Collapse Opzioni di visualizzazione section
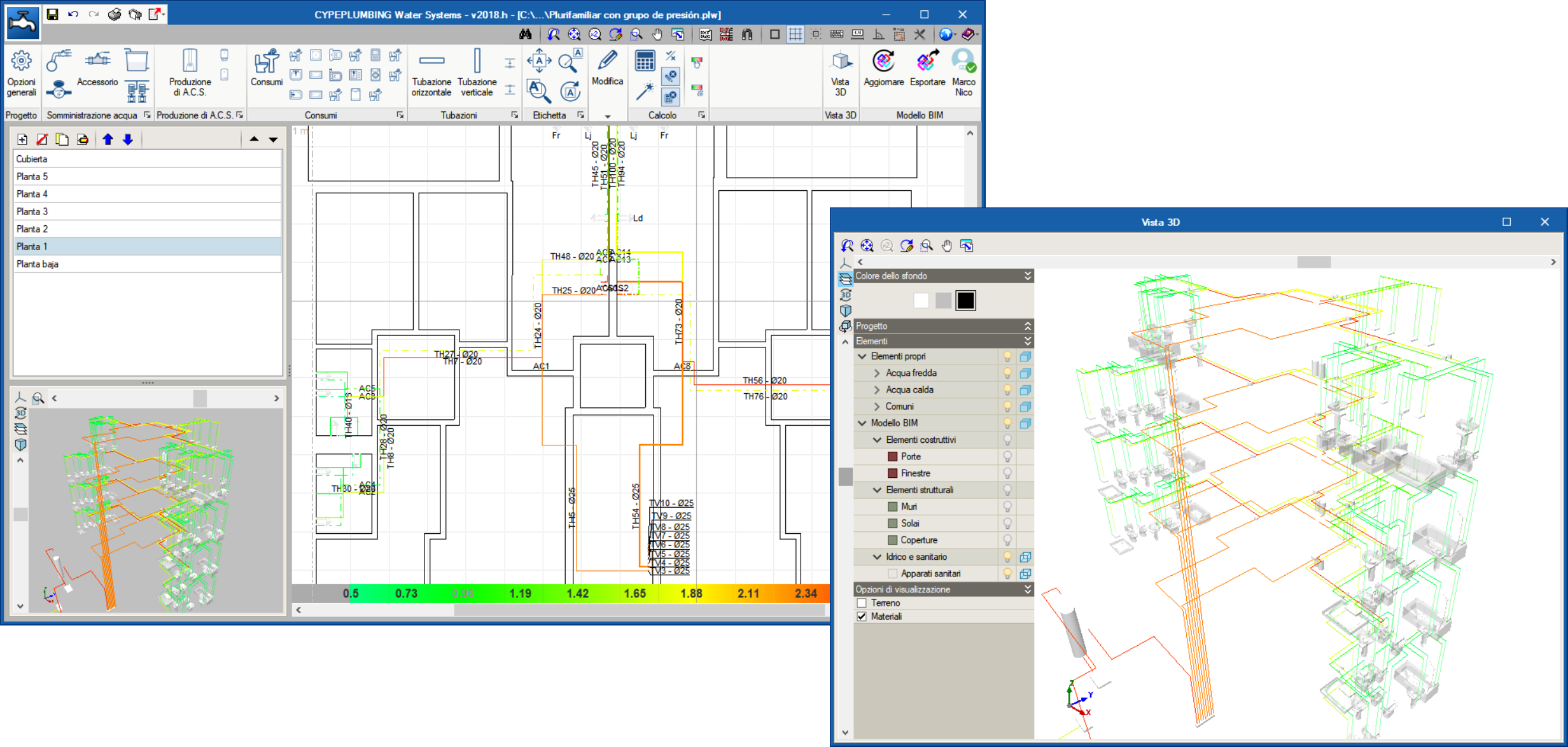Image resolution: width=1568 pixels, height=747 pixels. pyautogui.click(x=1027, y=590)
